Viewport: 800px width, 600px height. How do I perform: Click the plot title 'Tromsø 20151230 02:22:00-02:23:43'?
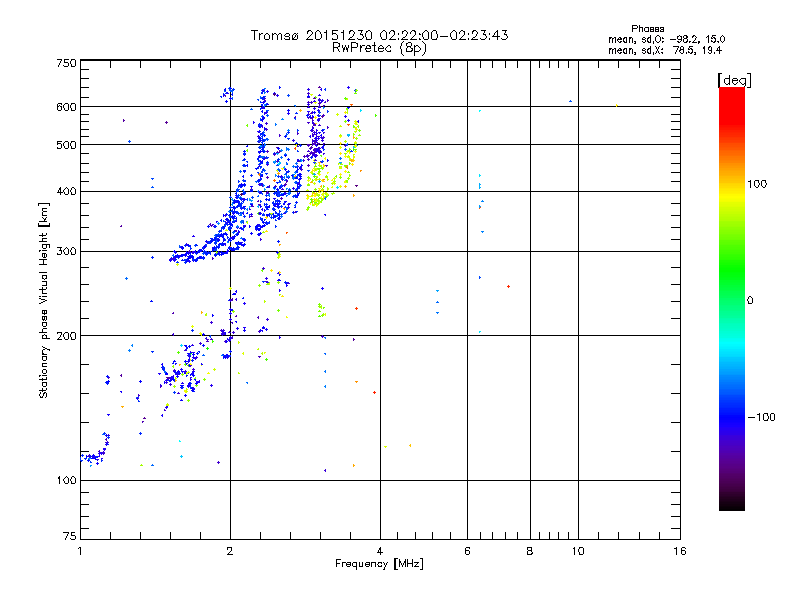379,35
